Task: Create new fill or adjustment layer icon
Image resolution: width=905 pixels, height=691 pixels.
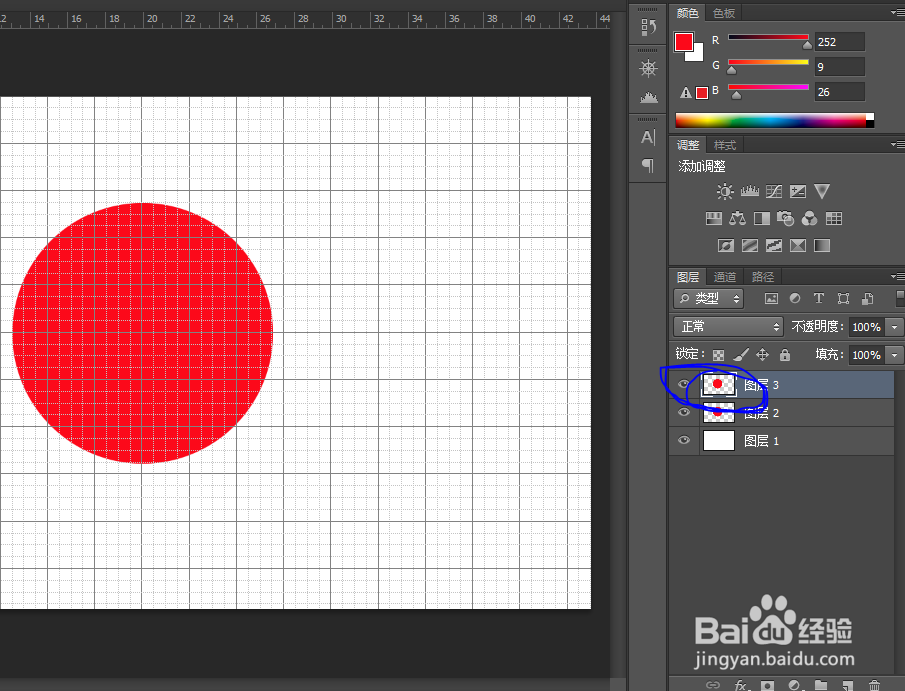Action: coord(794,685)
